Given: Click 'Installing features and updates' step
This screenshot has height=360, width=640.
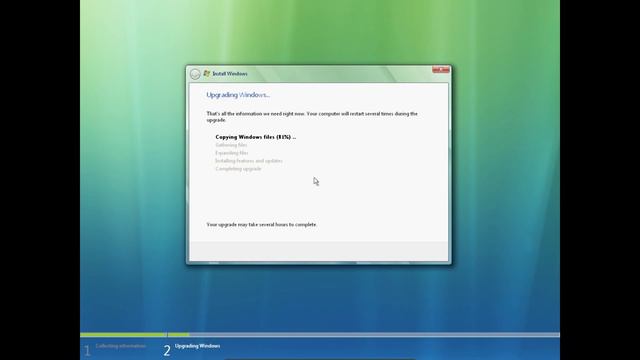Looking at the screenshot, I should point(249,161).
